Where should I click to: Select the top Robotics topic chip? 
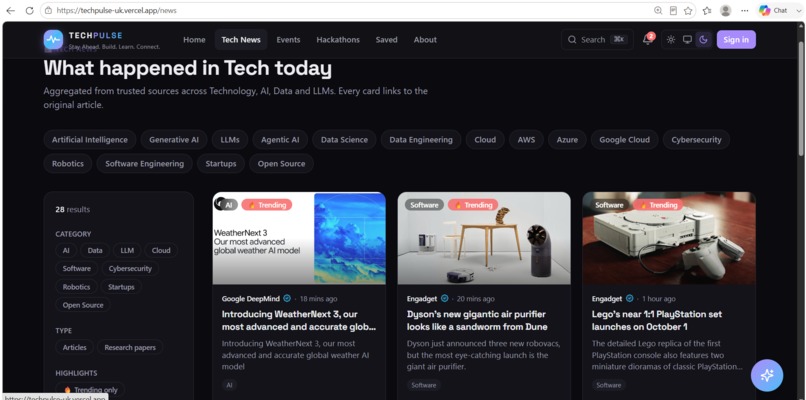coord(68,163)
